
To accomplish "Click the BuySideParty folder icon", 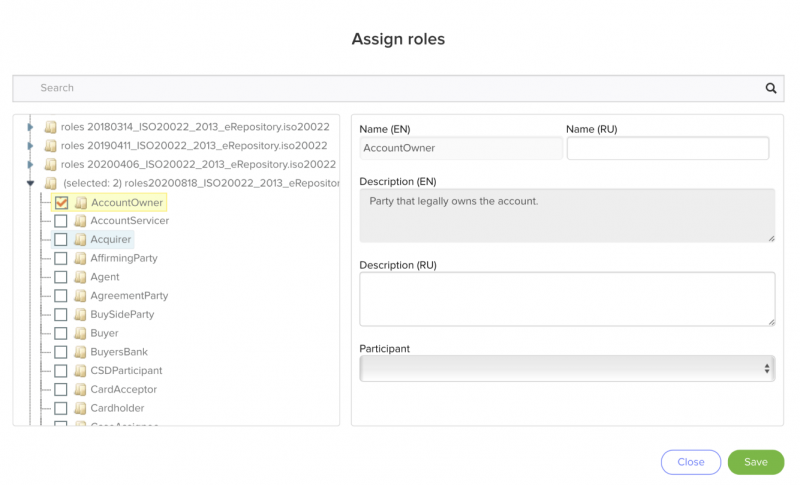I will pyautogui.click(x=80, y=315).
